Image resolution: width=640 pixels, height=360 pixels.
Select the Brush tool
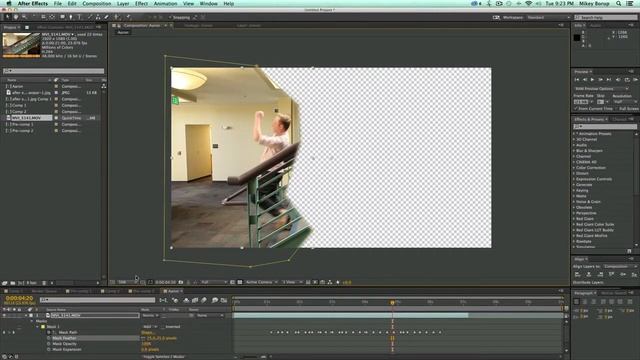pos(90,17)
